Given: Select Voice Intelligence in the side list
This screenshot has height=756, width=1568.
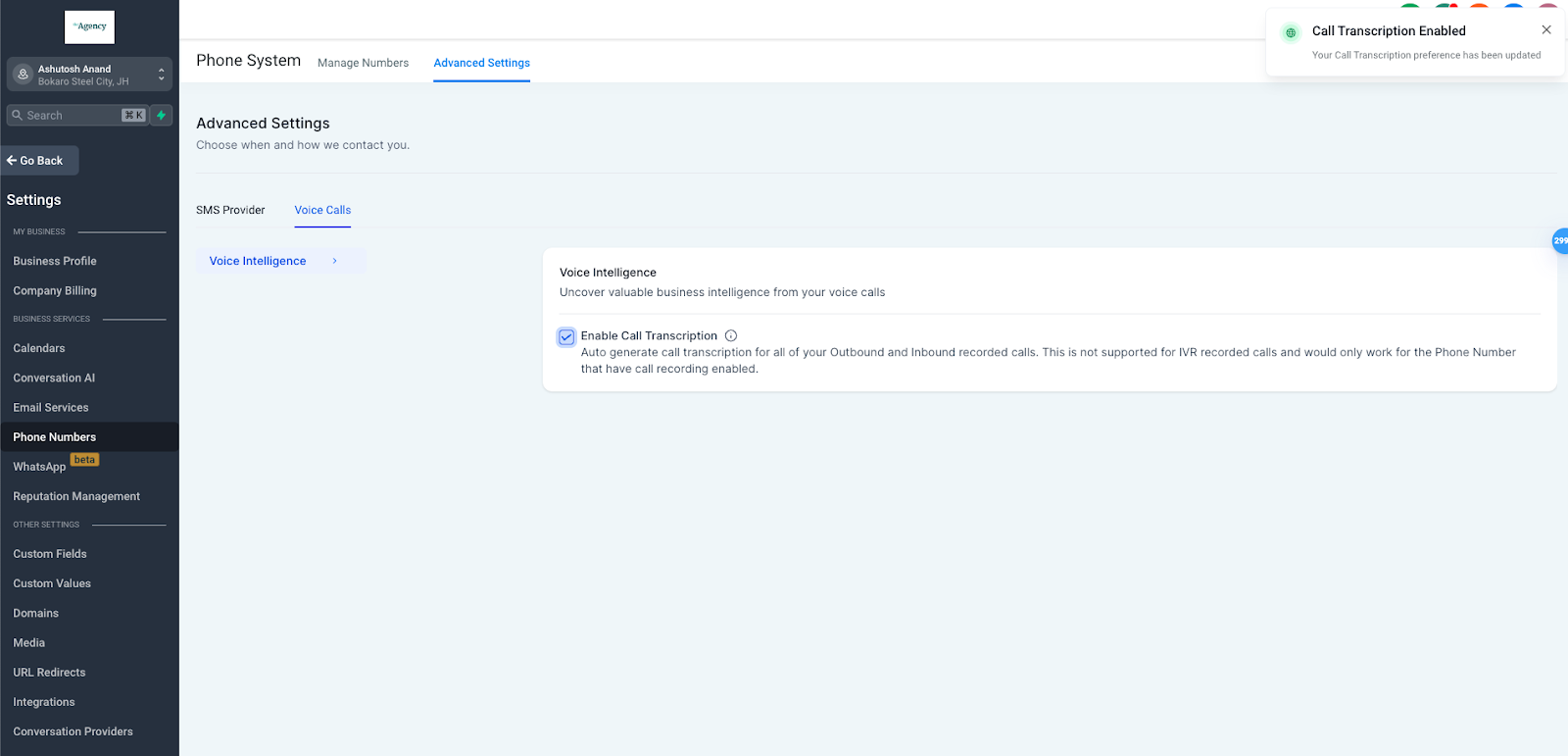Looking at the screenshot, I should [280, 261].
